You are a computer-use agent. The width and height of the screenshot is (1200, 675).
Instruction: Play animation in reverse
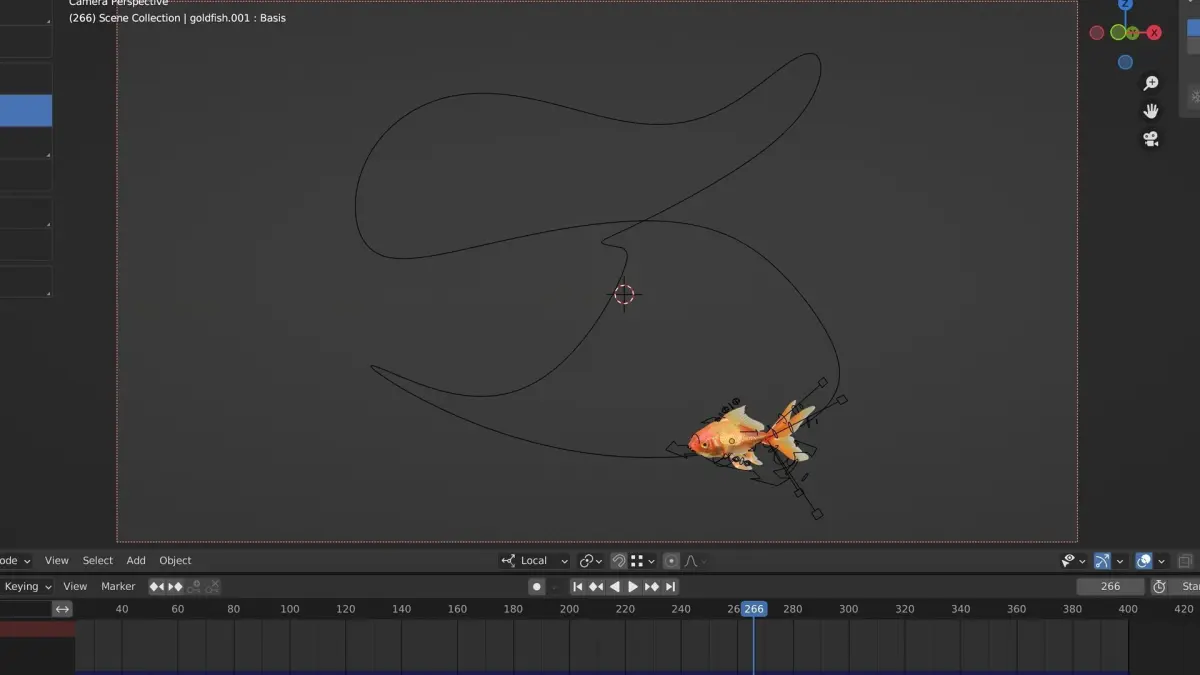[615, 587]
